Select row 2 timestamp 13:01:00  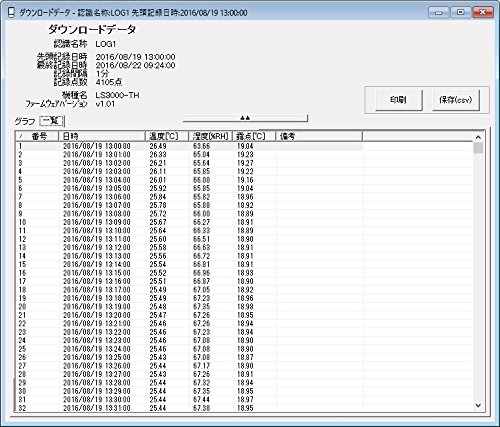97,154
